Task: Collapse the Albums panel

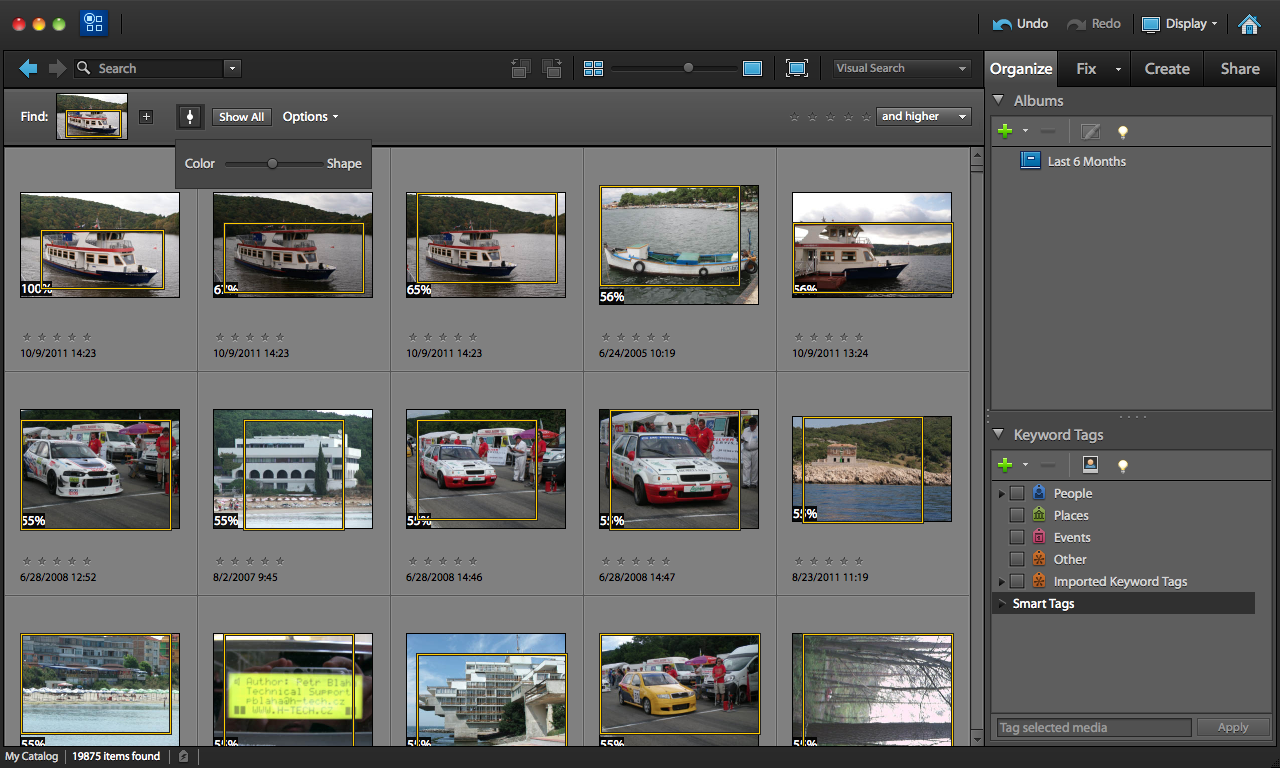Action: point(998,100)
